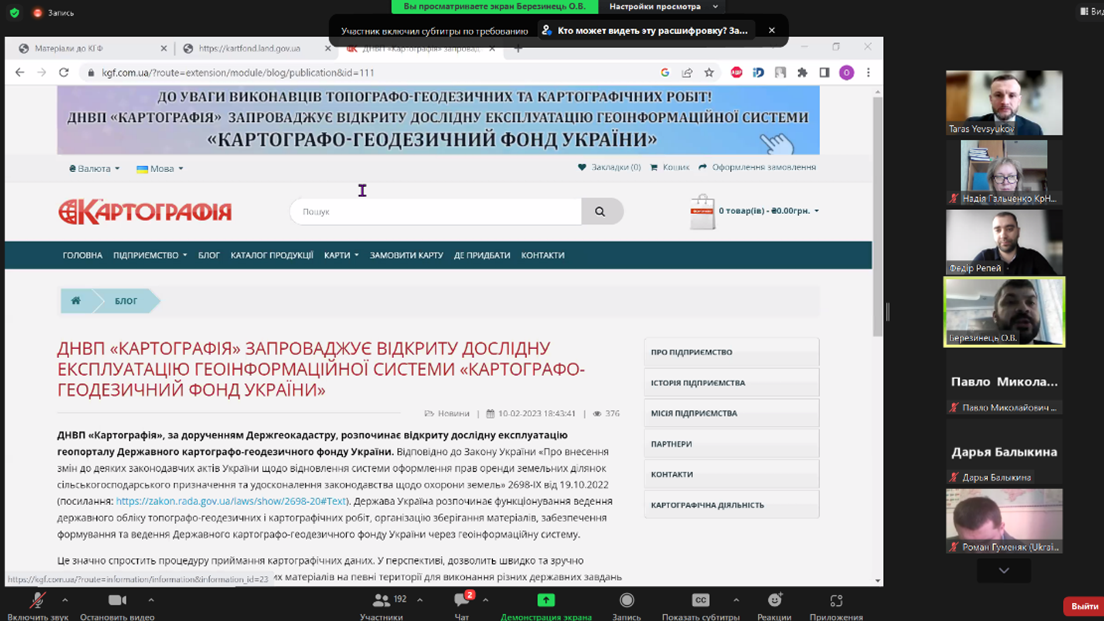
Task: Open Валюта currency dropdown
Action: point(94,168)
